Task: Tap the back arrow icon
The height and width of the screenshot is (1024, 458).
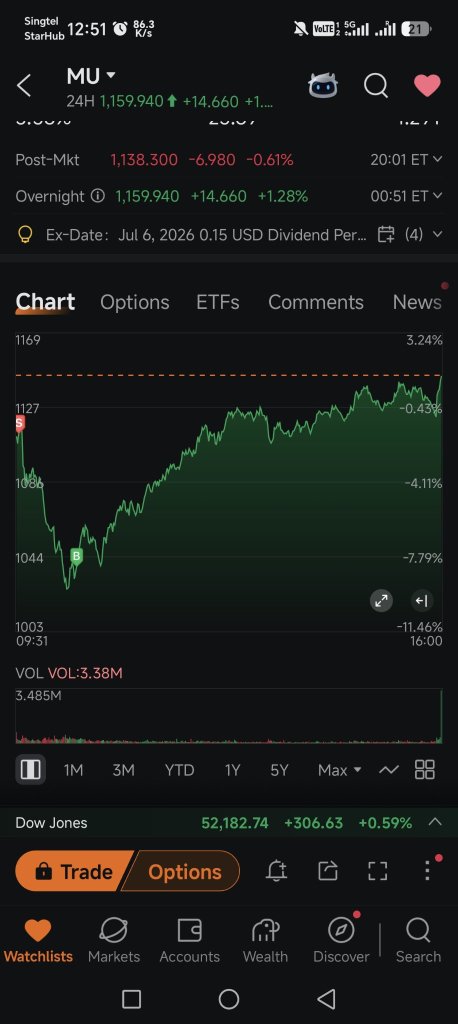Action: pos(24,86)
